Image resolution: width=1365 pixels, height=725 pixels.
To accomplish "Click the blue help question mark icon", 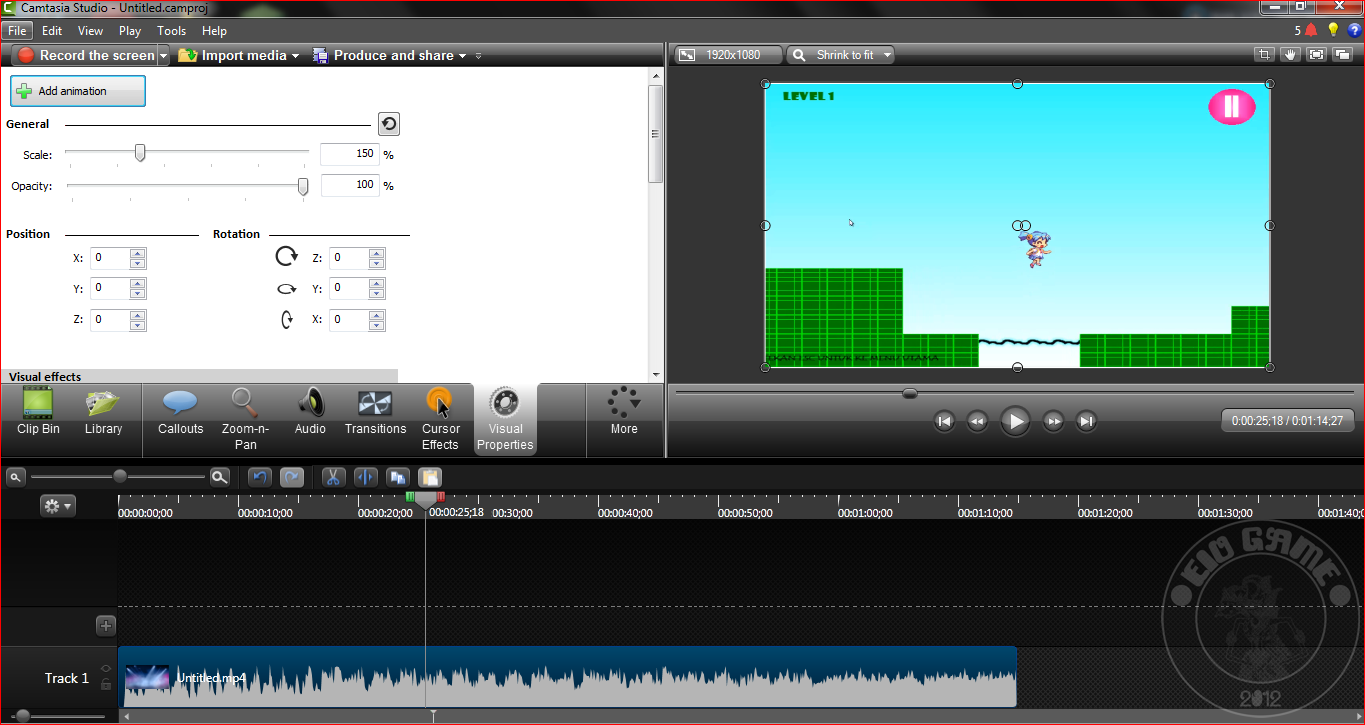I will click(x=1355, y=31).
